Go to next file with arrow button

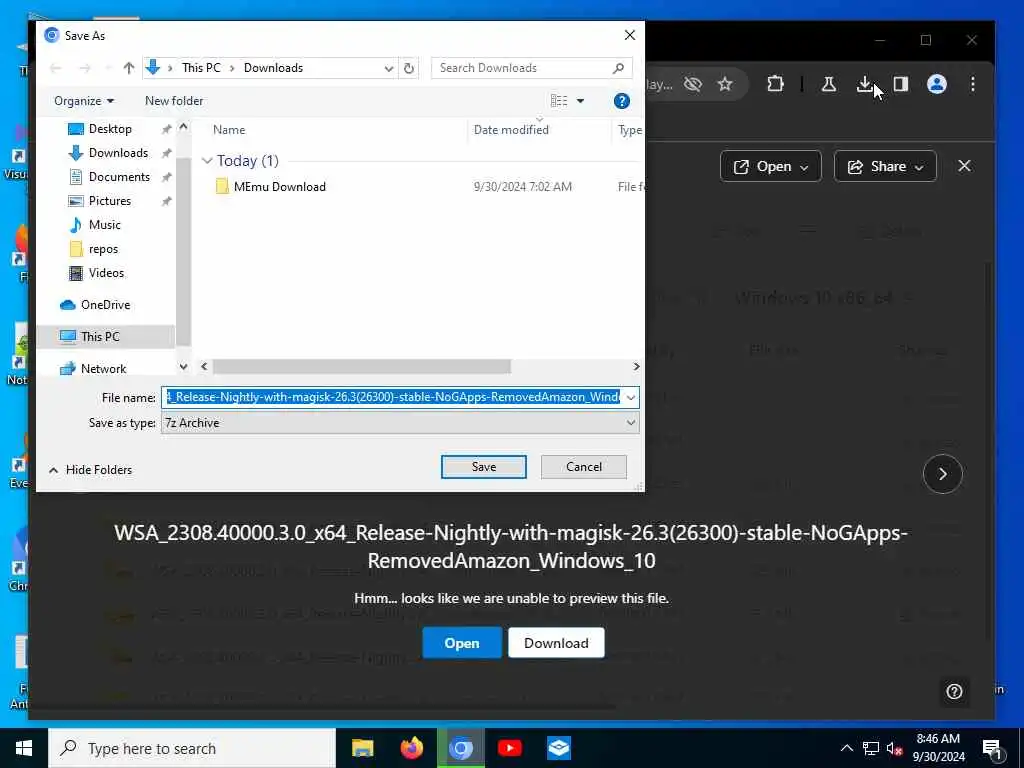(942, 473)
